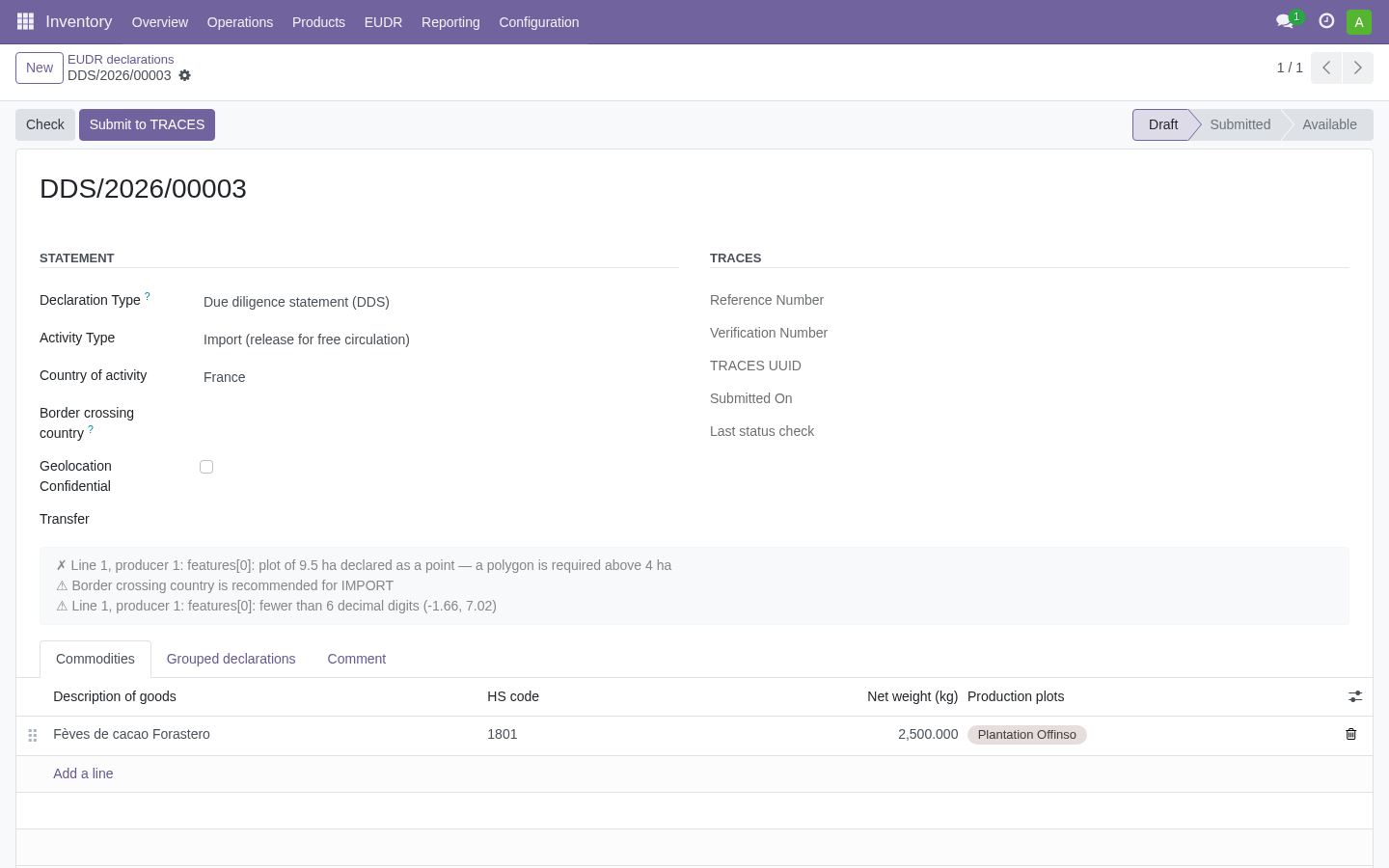Click the Draft status stage
The width and height of the screenshot is (1389, 868).
tap(1163, 124)
